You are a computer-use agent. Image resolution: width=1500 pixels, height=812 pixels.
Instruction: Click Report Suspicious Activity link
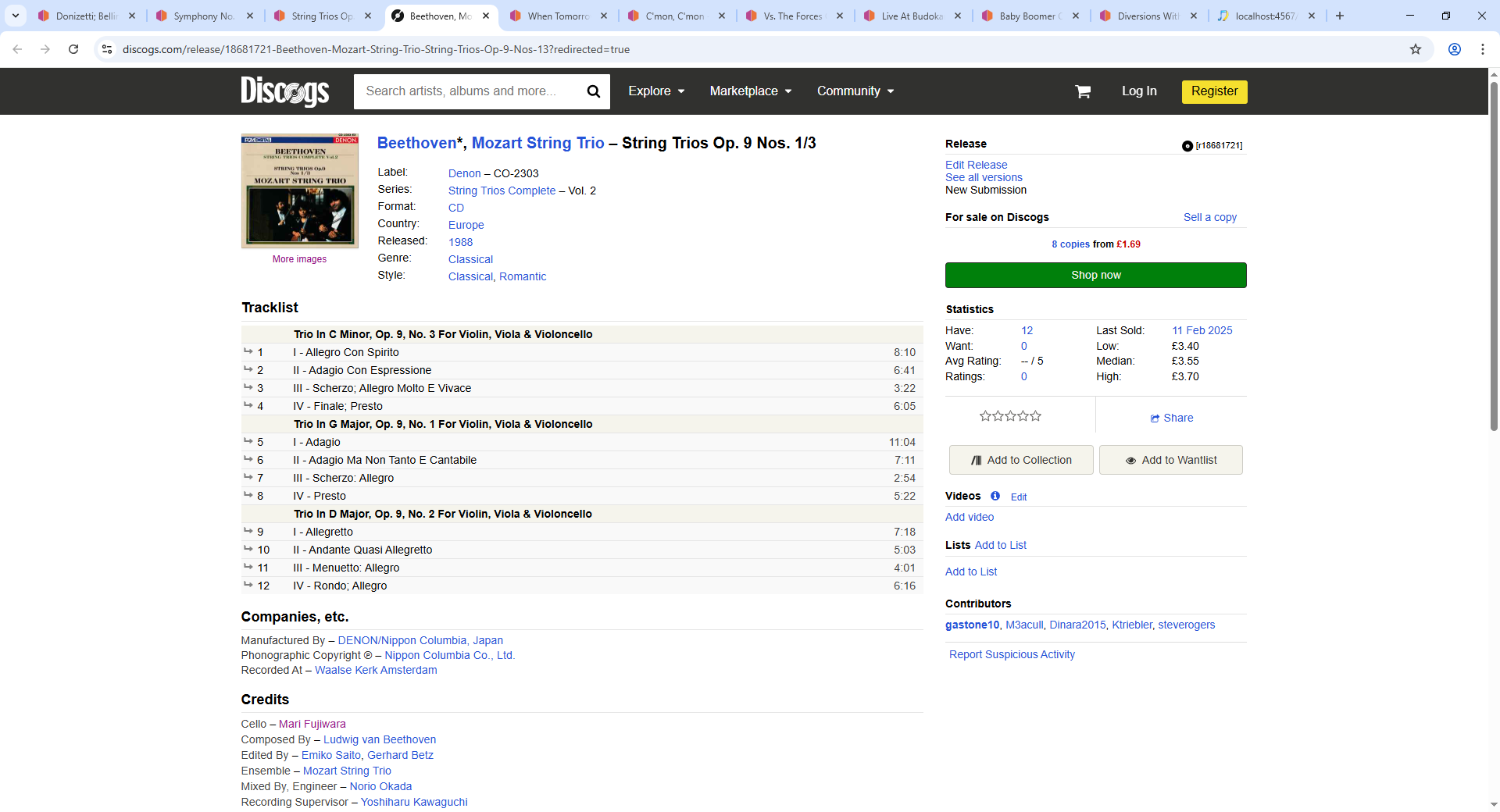(x=1012, y=654)
